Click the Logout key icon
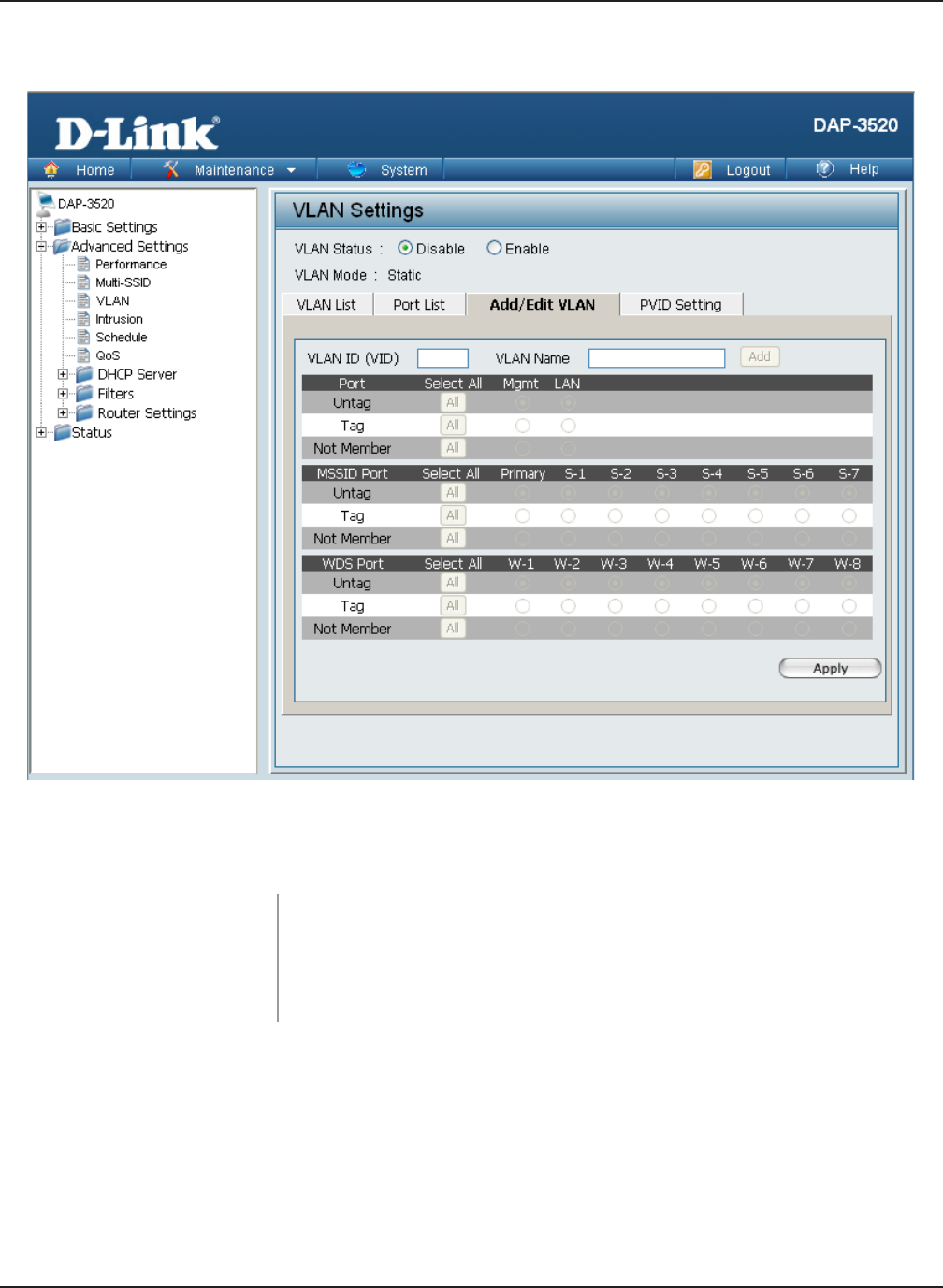The height and width of the screenshot is (1288, 943). coord(703,169)
